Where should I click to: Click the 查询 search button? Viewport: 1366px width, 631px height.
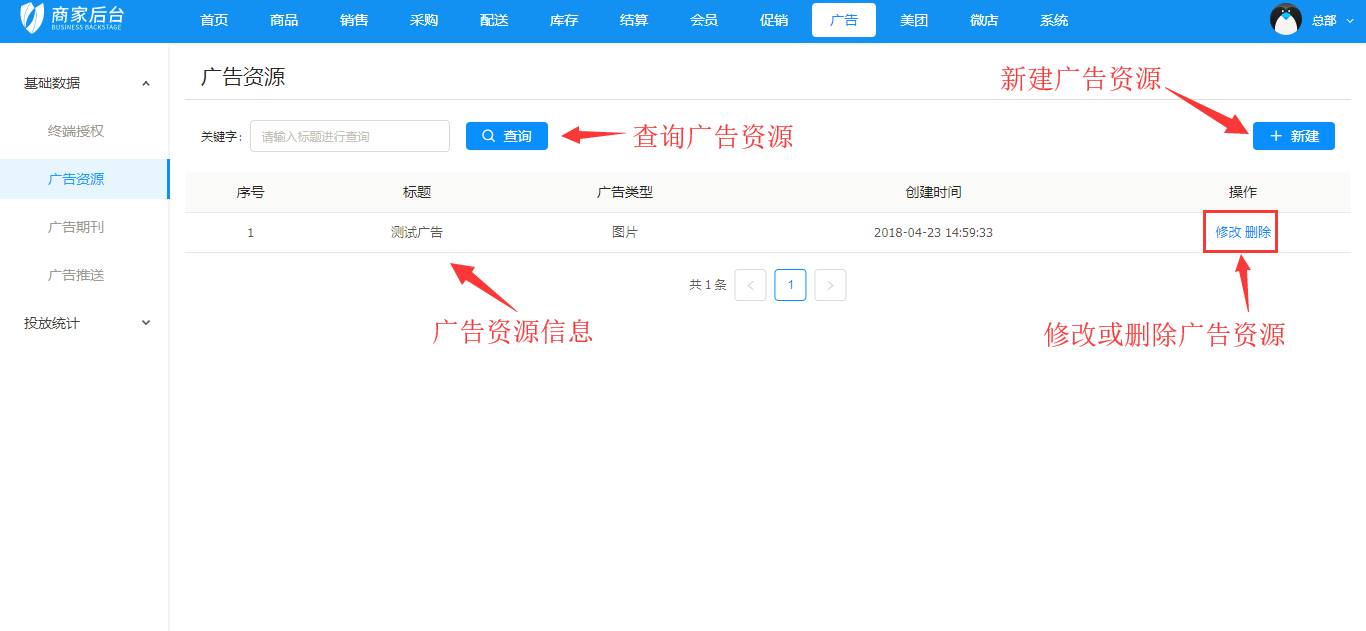[507, 136]
